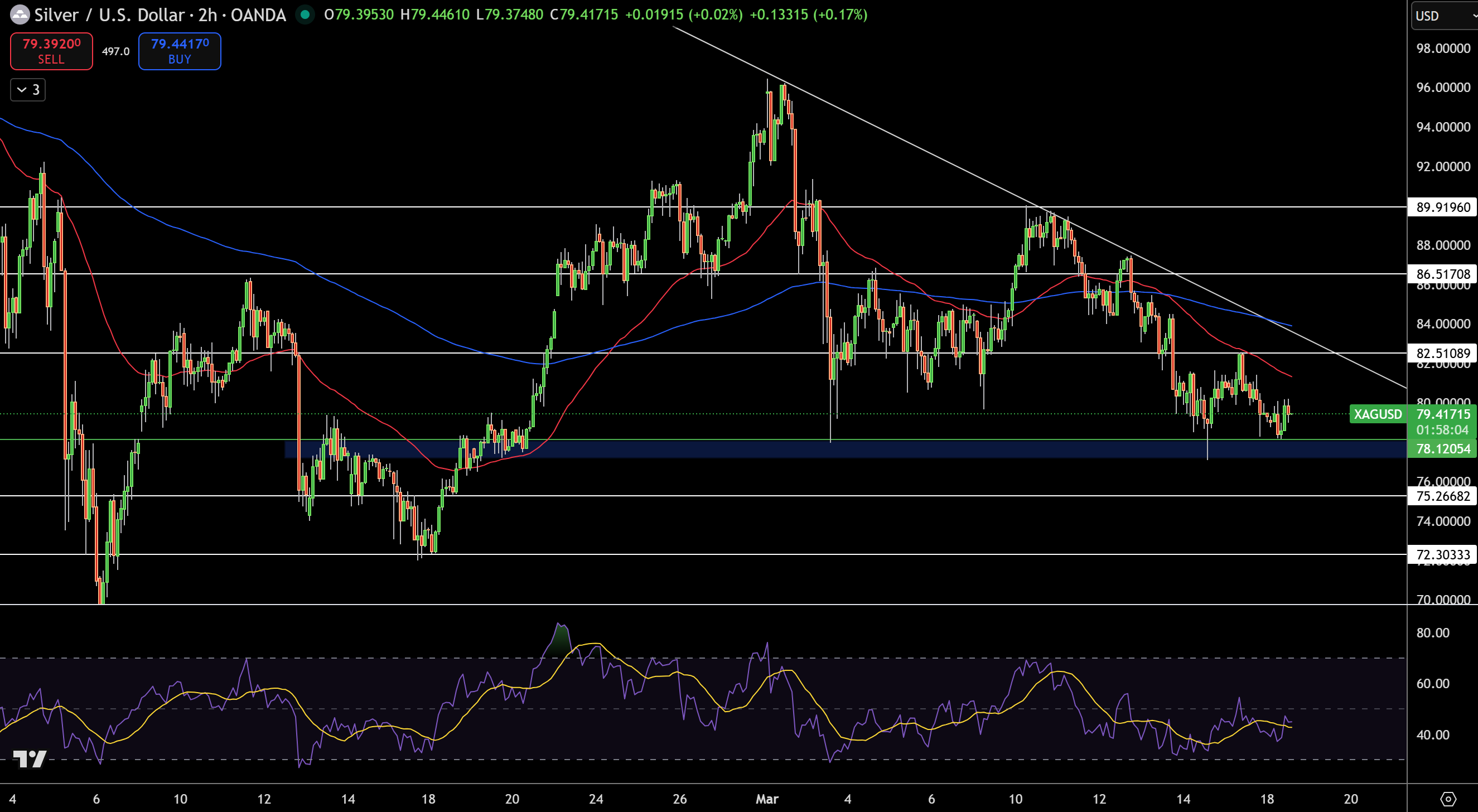Click the 2h timeframe label
1478x812 pixels.
(x=207, y=15)
